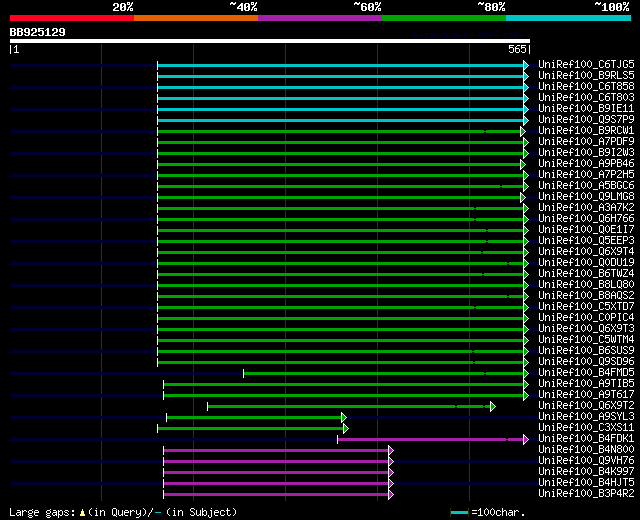
Task: Click the cyan =100char. scale bar
Action: click(x=460, y=513)
